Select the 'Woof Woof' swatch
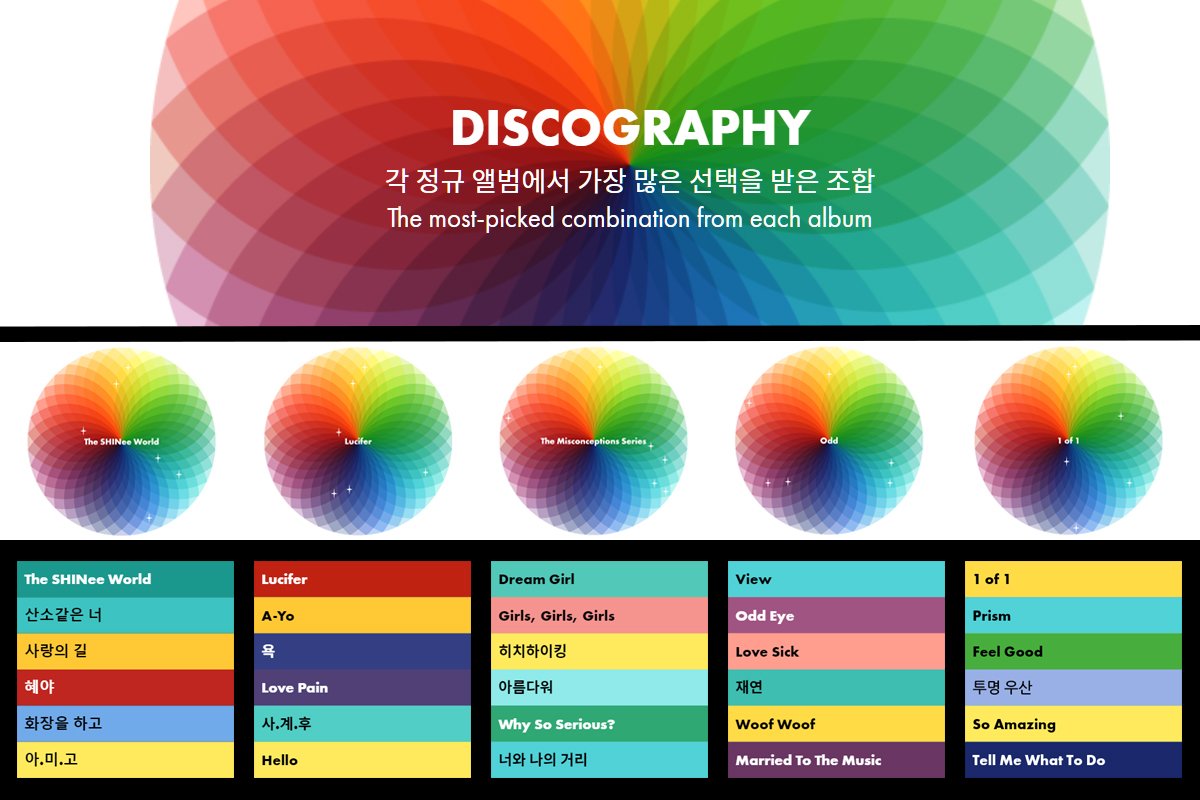Image resolution: width=1200 pixels, height=800 pixels. pos(836,723)
